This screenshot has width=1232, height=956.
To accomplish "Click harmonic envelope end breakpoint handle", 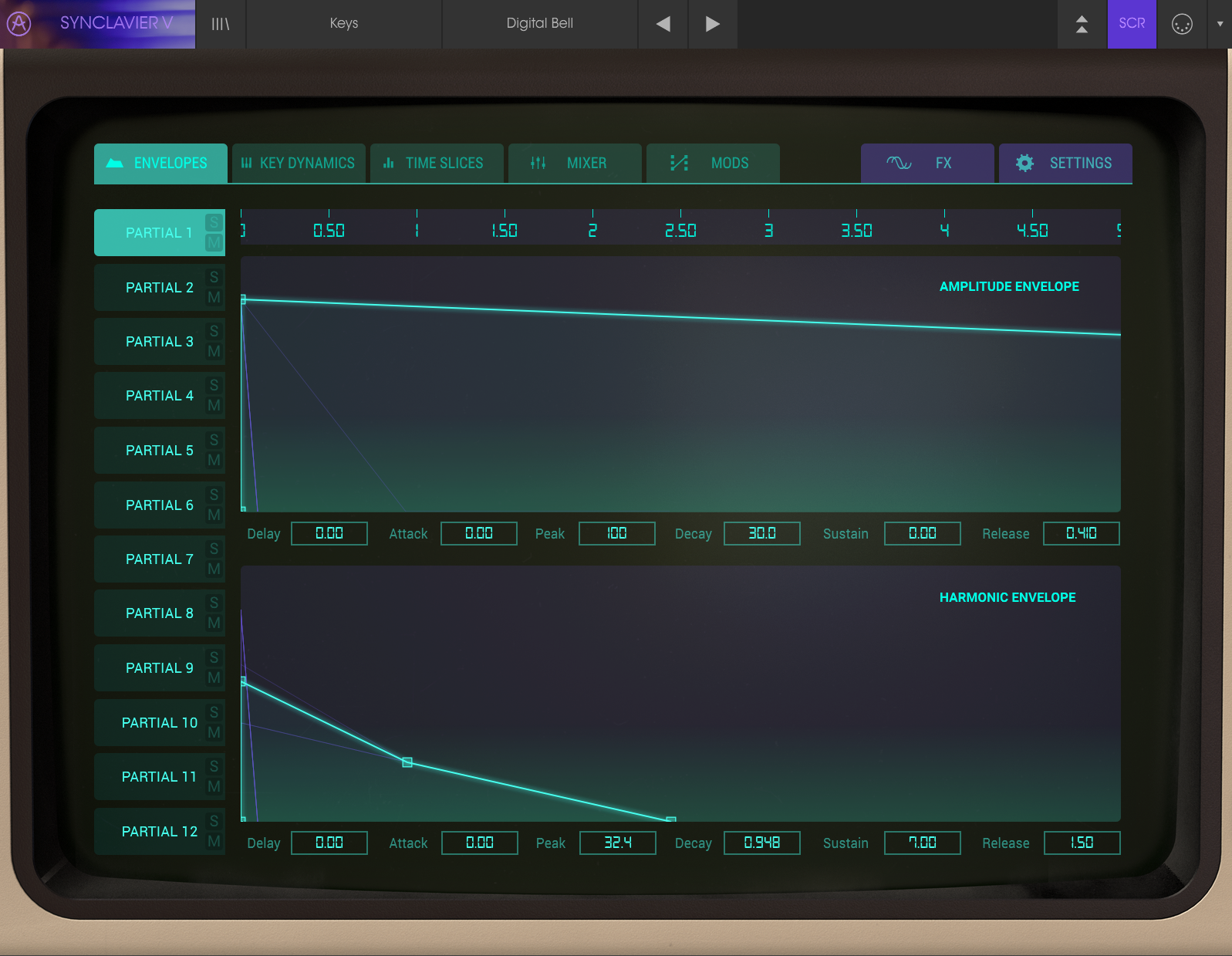I will coord(671,819).
